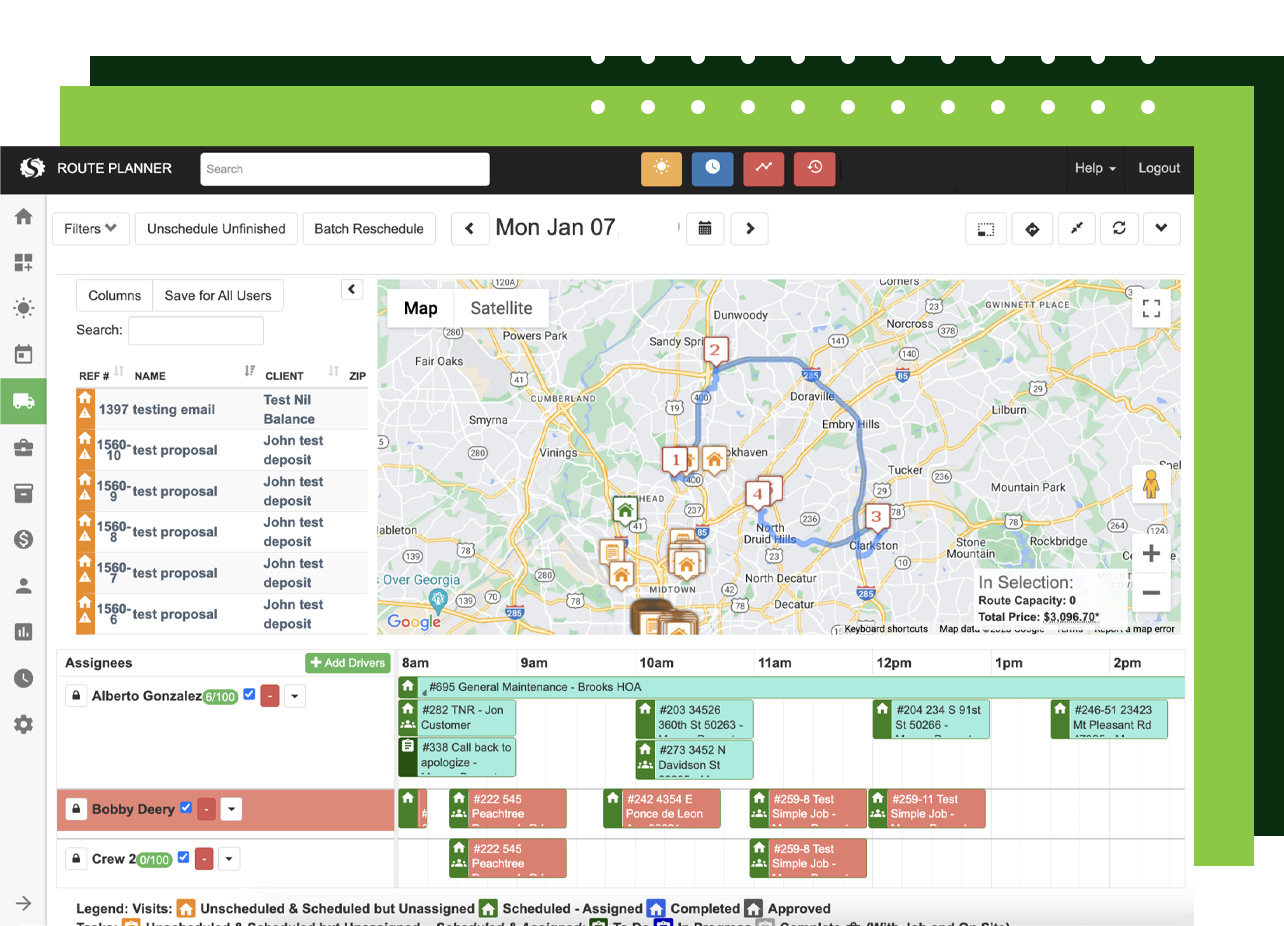This screenshot has height=926, width=1284.
Task: Open Bobby Deery row dropdown arrow
Action: point(231,809)
